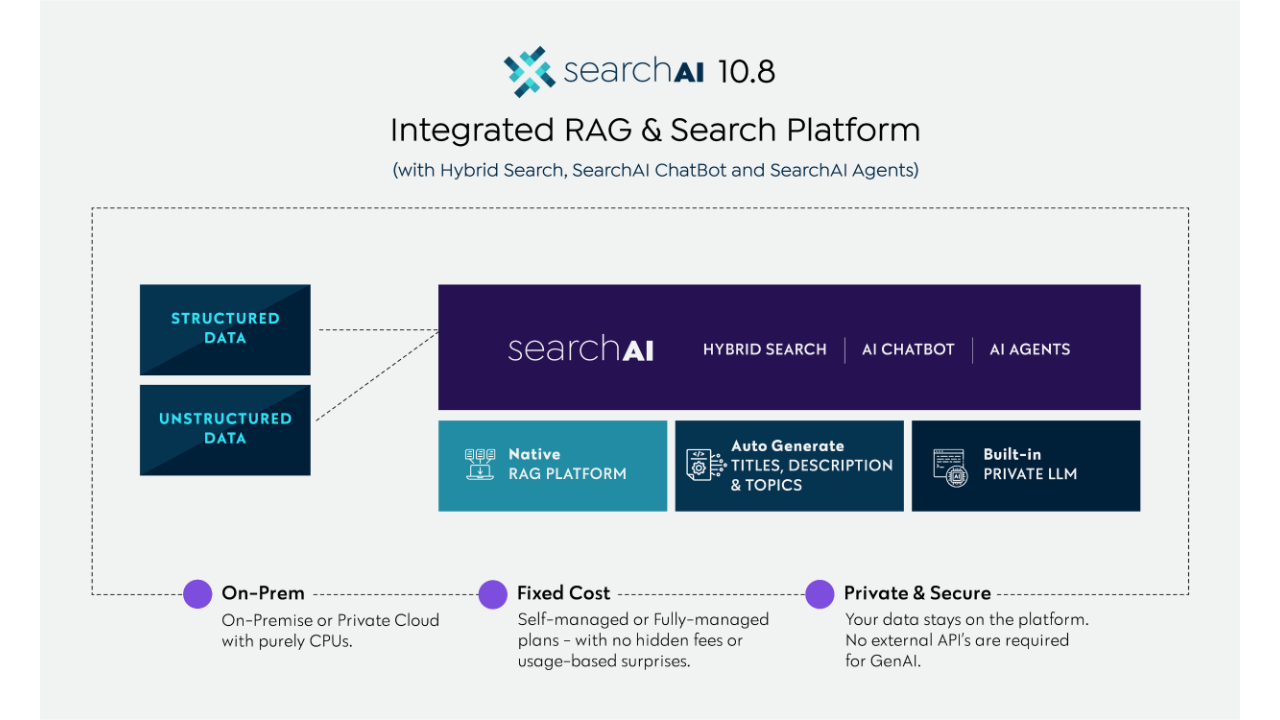The width and height of the screenshot is (1280, 720).
Task: Open the Built-in Private LLM tile
Action: (x=1026, y=466)
